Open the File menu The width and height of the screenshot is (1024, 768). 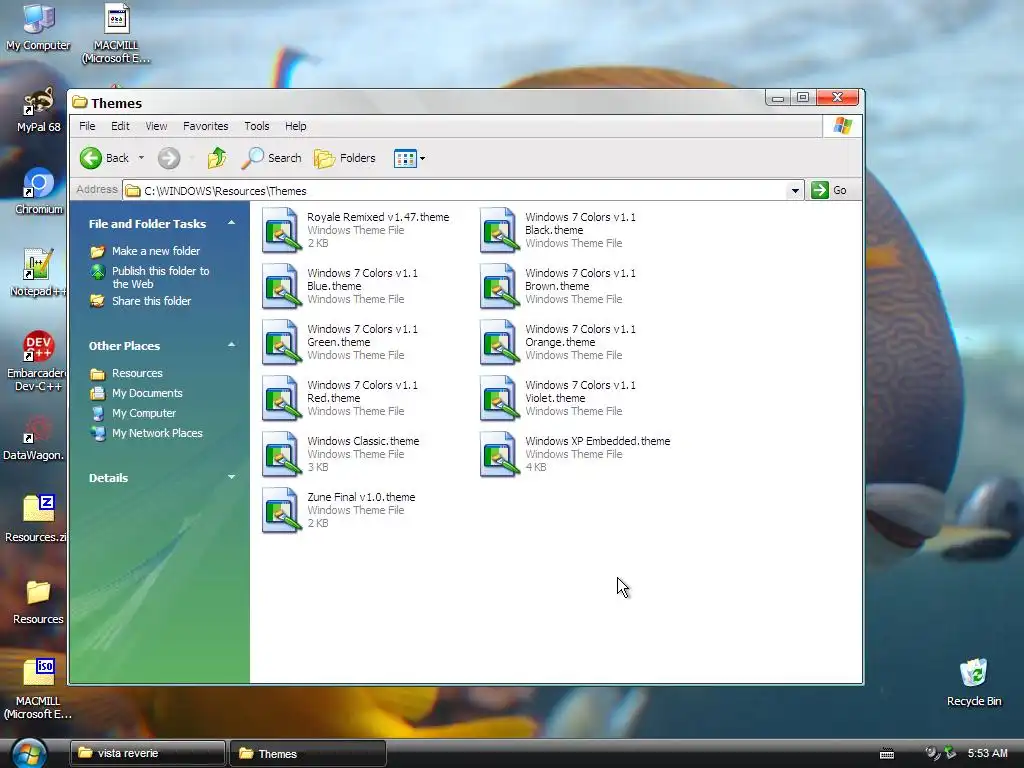pos(87,126)
